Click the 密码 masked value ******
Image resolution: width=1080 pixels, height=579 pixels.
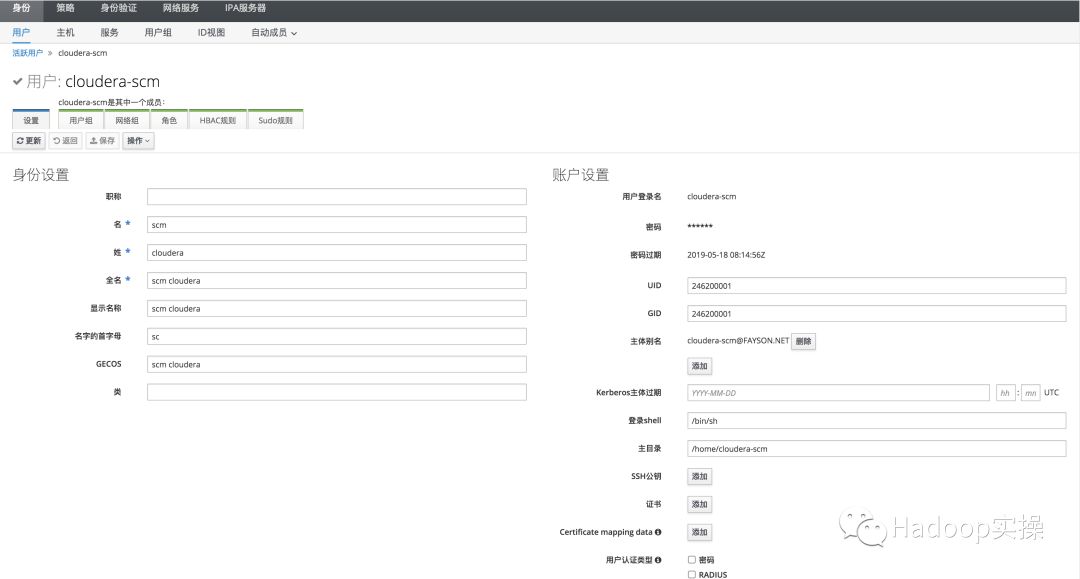[700, 227]
